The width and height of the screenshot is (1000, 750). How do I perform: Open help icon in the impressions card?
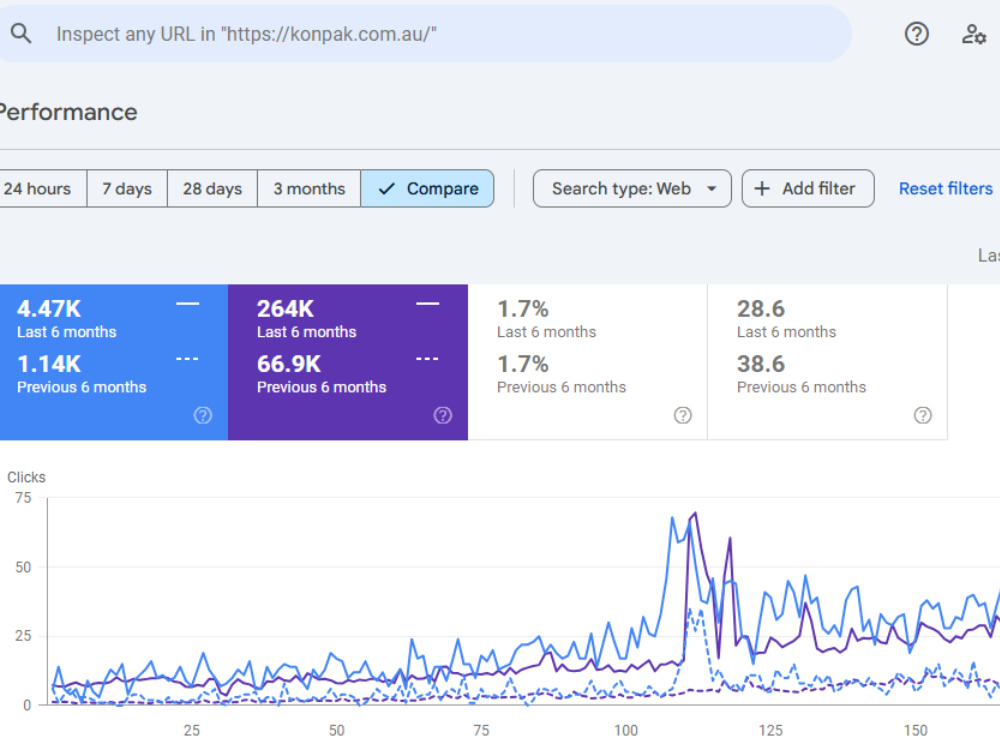(x=443, y=416)
